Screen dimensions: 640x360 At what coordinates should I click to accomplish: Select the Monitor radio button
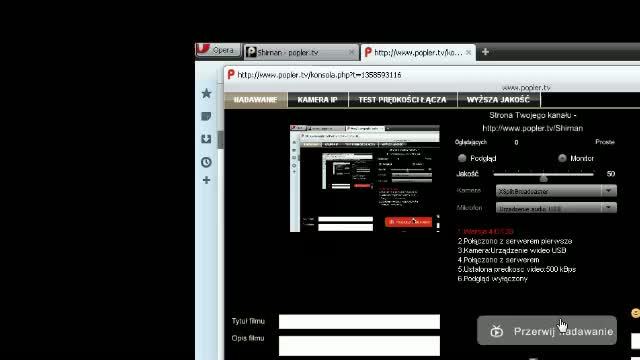click(x=562, y=158)
